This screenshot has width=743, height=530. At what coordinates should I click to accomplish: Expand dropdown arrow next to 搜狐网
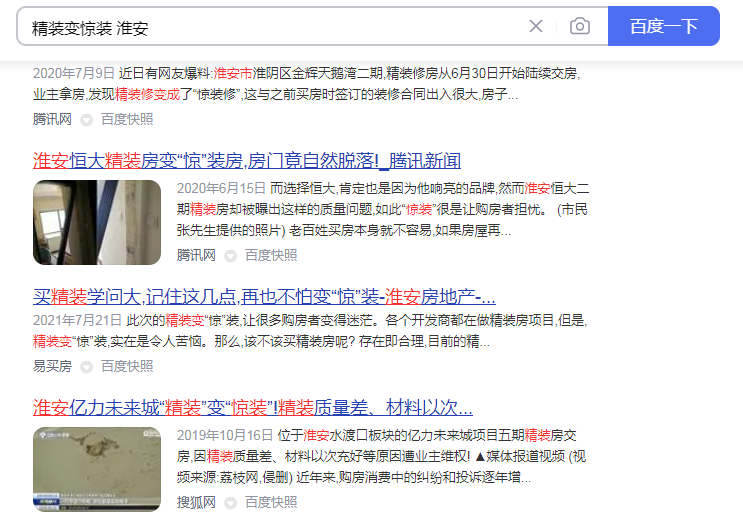coord(230,503)
